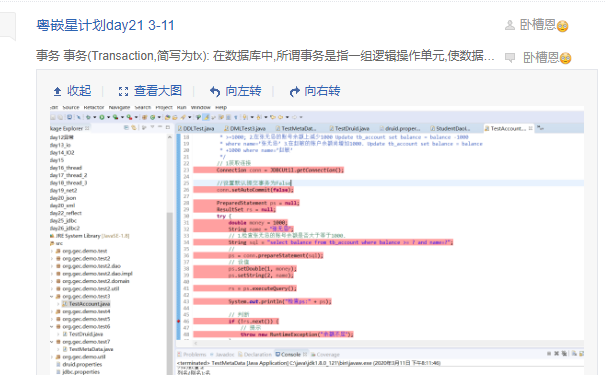Open the Refactor menu in Eclipse

tap(94, 107)
